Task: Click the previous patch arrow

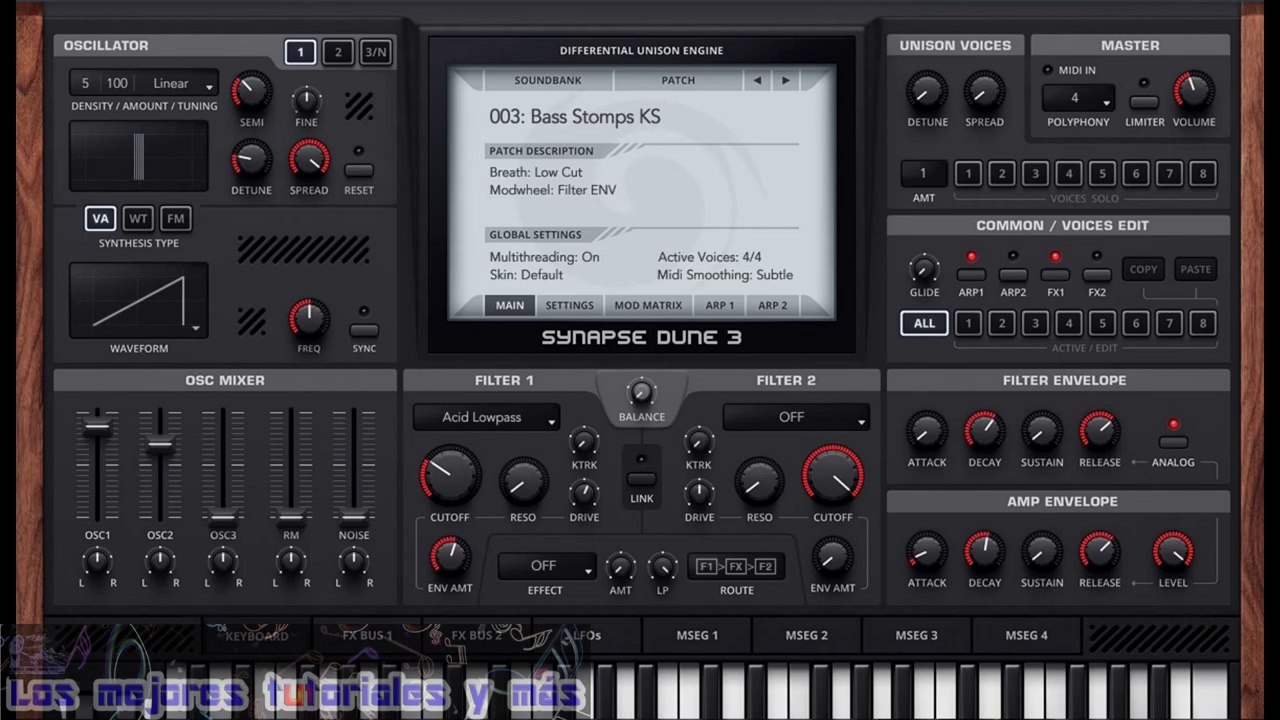Action: pyautogui.click(x=757, y=80)
